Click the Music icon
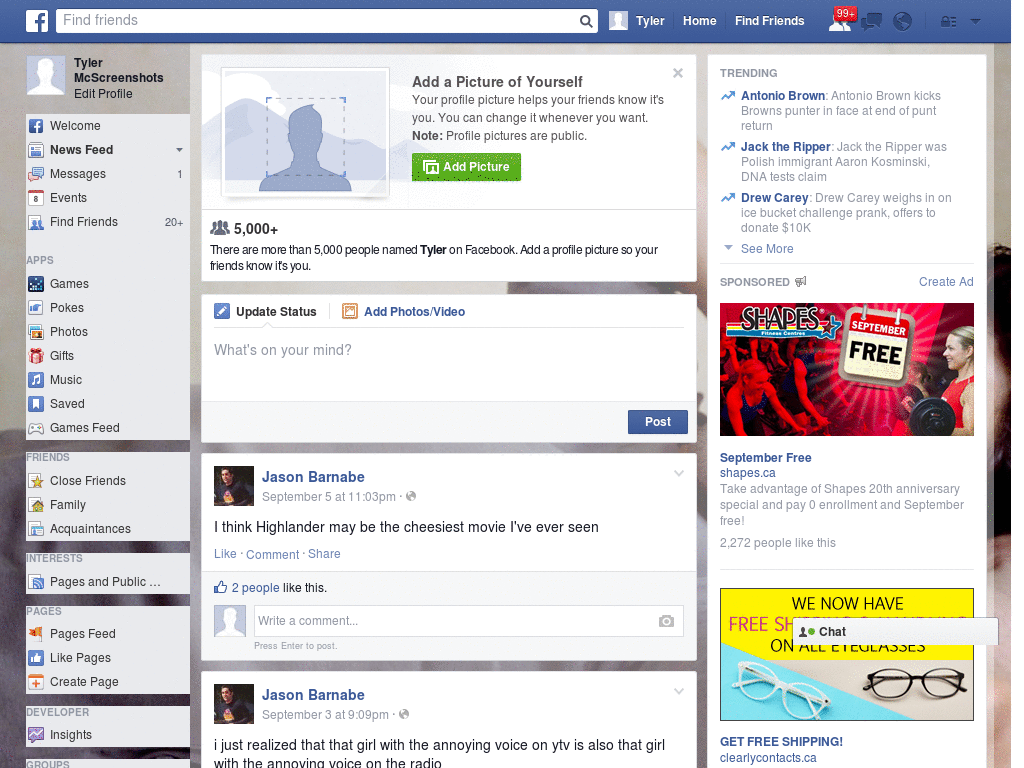This screenshot has height=768, width=1024. (36, 380)
